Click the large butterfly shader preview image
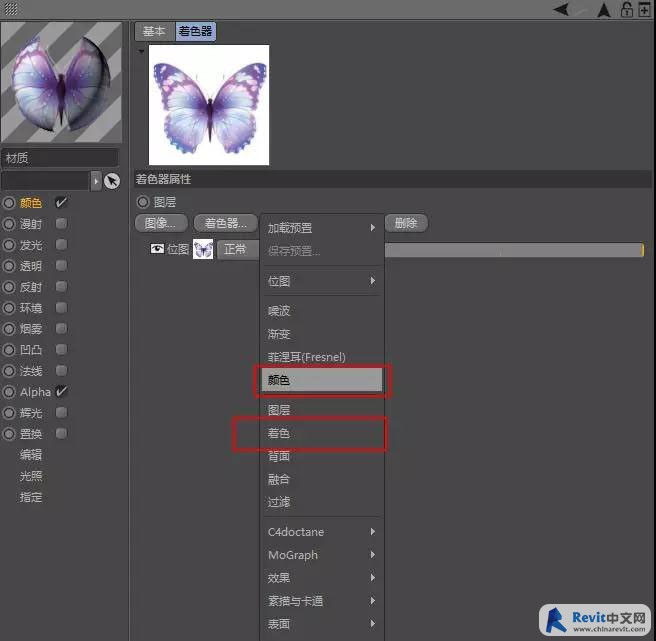The height and width of the screenshot is (641, 656). click(209, 105)
